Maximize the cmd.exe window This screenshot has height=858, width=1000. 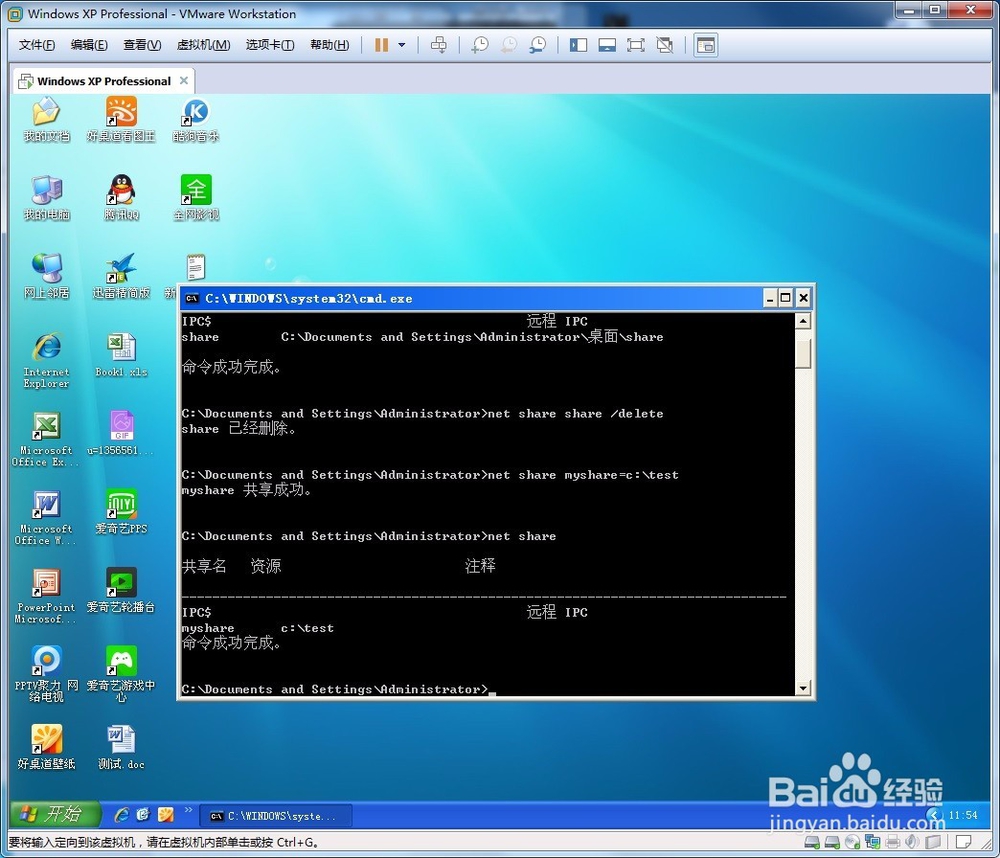tap(786, 298)
